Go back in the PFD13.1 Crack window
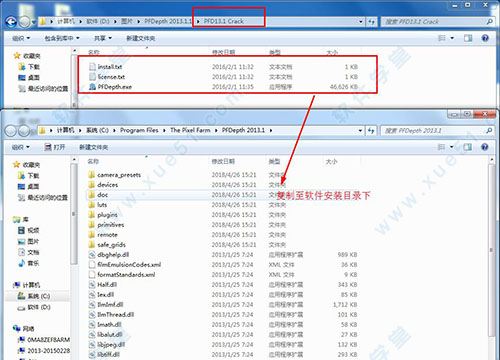The width and height of the screenshot is (500, 360). click(x=11, y=22)
